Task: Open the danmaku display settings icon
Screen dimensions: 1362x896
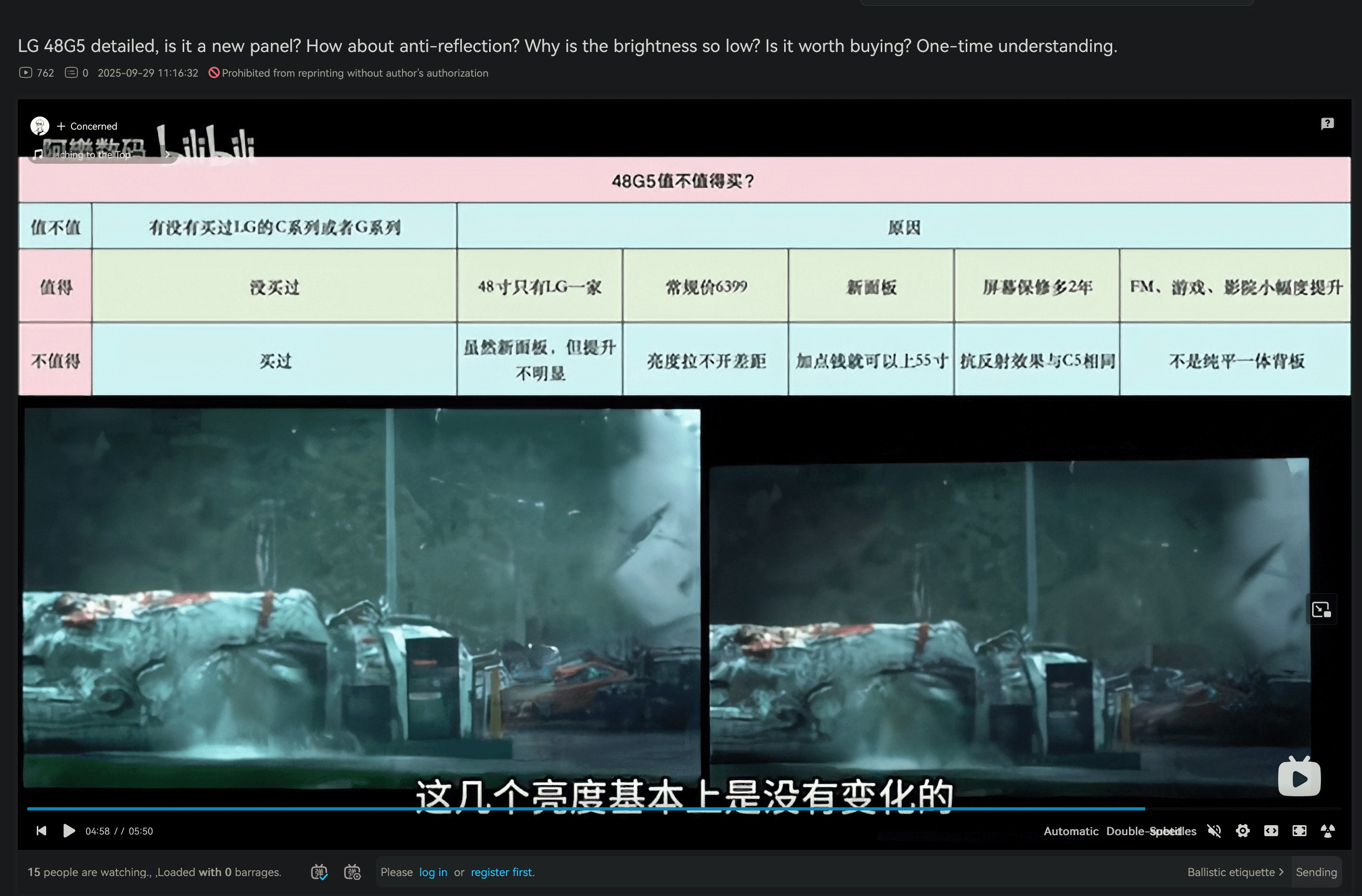Action: tap(352, 872)
